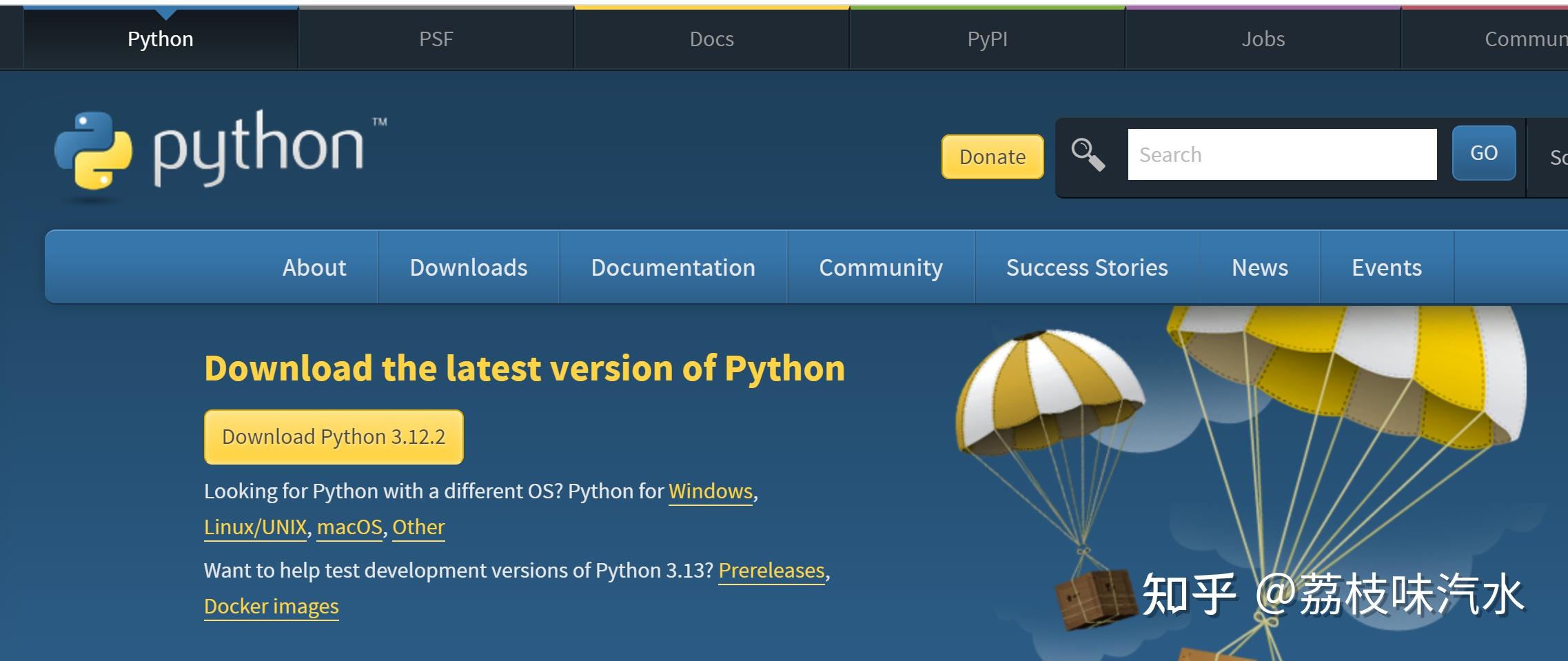Open the PyPI tab
1568x661 pixels.
pyautogui.click(x=988, y=39)
